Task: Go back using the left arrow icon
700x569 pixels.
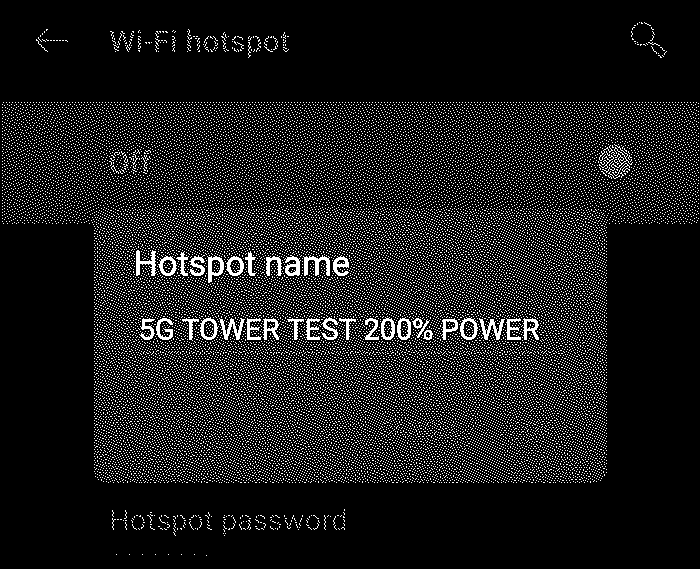Action: (x=52, y=41)
